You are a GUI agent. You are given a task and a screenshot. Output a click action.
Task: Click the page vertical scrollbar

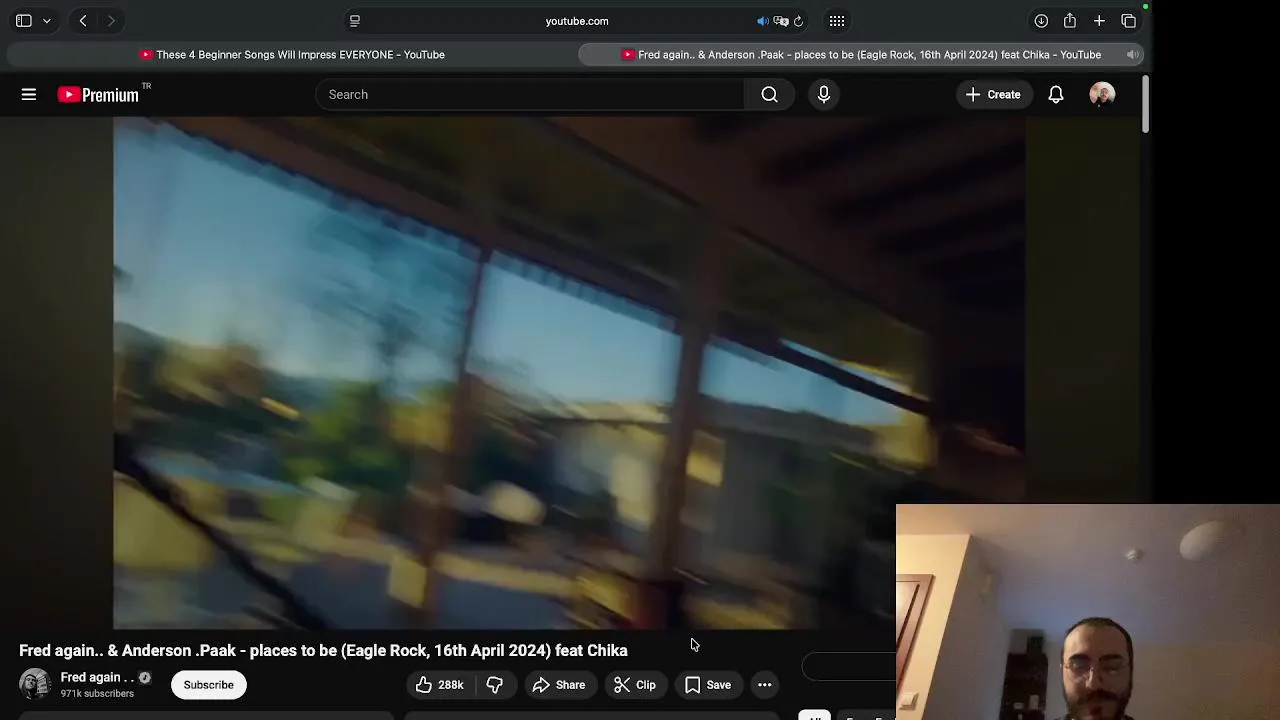click(x=1146, y=102)
